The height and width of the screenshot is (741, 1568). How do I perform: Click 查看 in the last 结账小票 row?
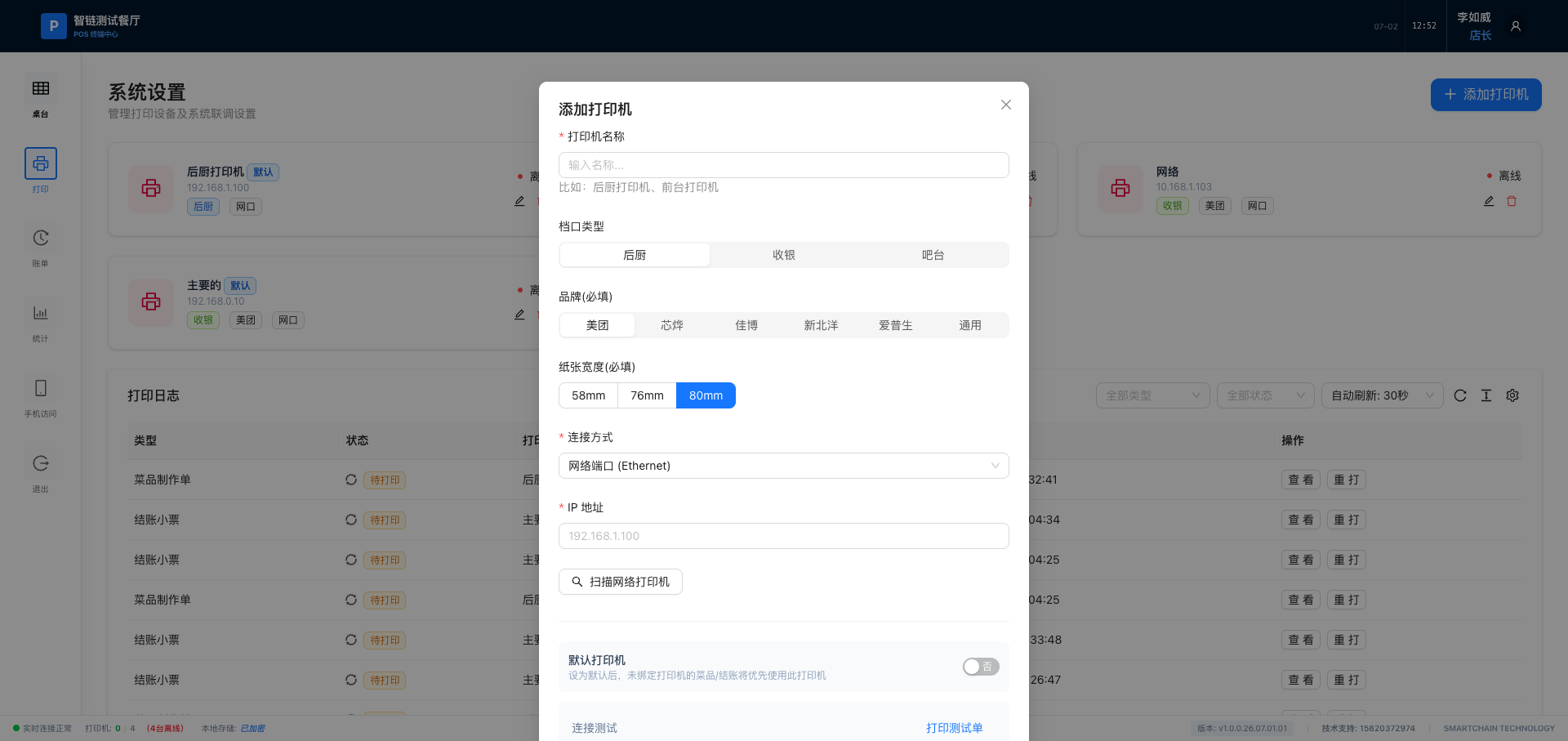click(x=1301, y=680)
